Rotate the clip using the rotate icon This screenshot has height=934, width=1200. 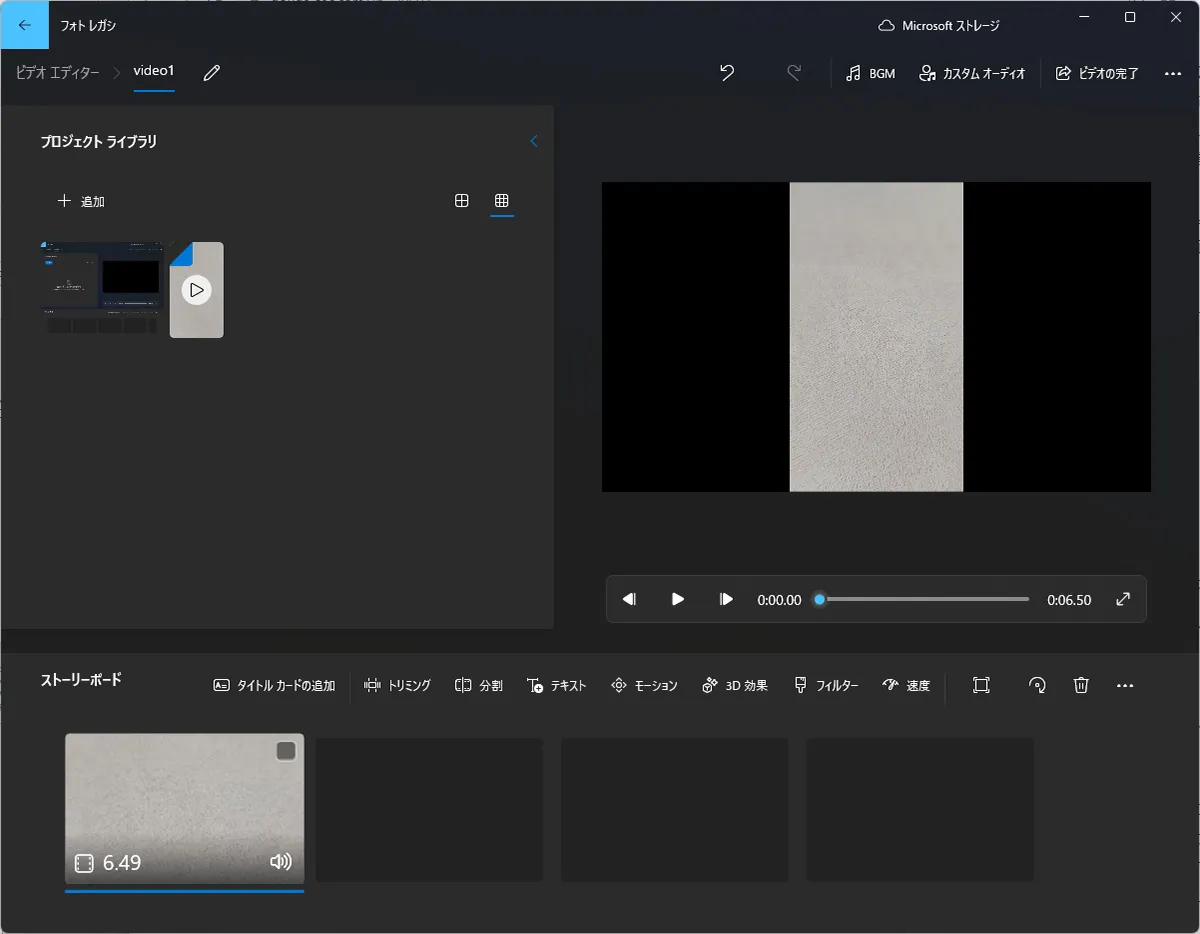pos(1037,685)
